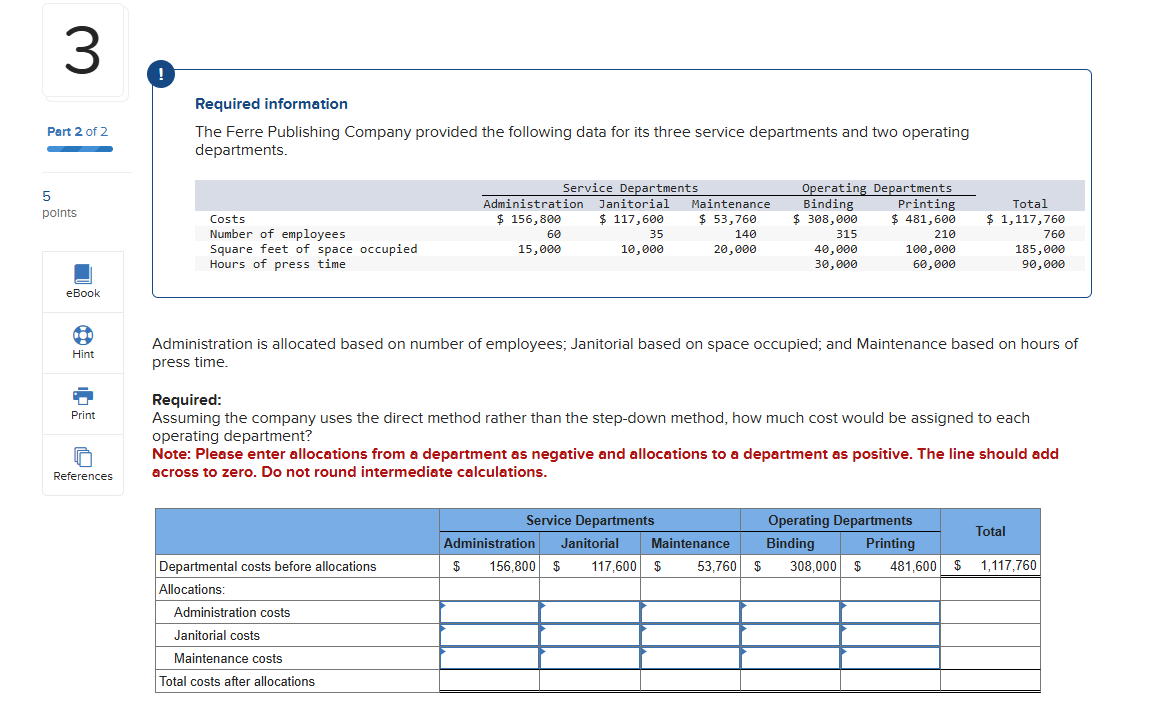The width and height of the screenshot is (1176, 720).
Task: Click Total costs after allocations Administration cell
Action: pyautogui.click(x=488, y=681)
